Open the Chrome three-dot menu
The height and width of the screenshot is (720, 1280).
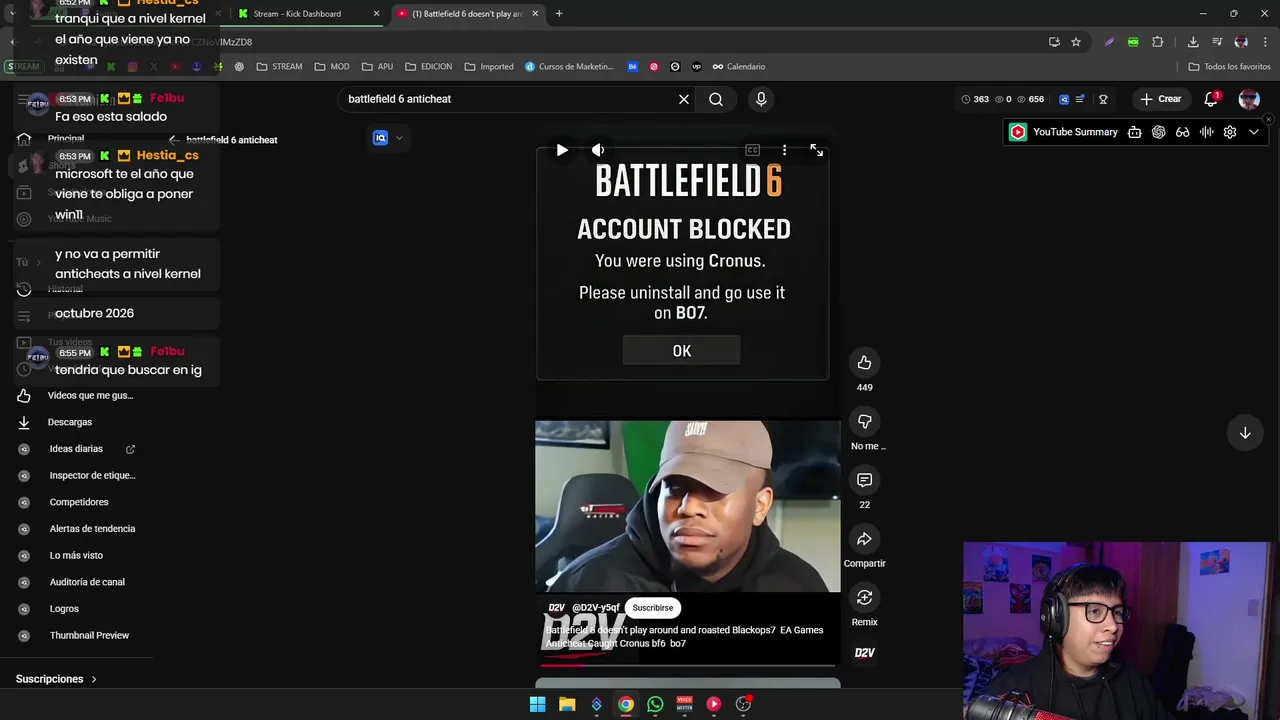click(x=1264, y=42)
